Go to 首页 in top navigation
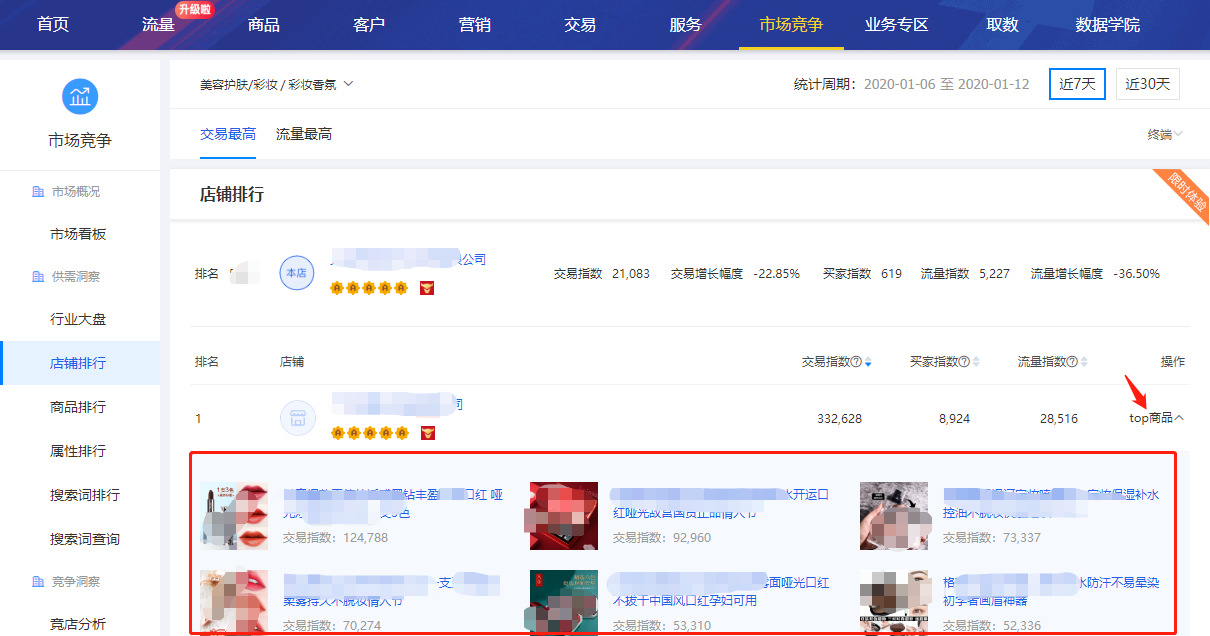The width and height of the screenshot is (1210, 636). 53,25
